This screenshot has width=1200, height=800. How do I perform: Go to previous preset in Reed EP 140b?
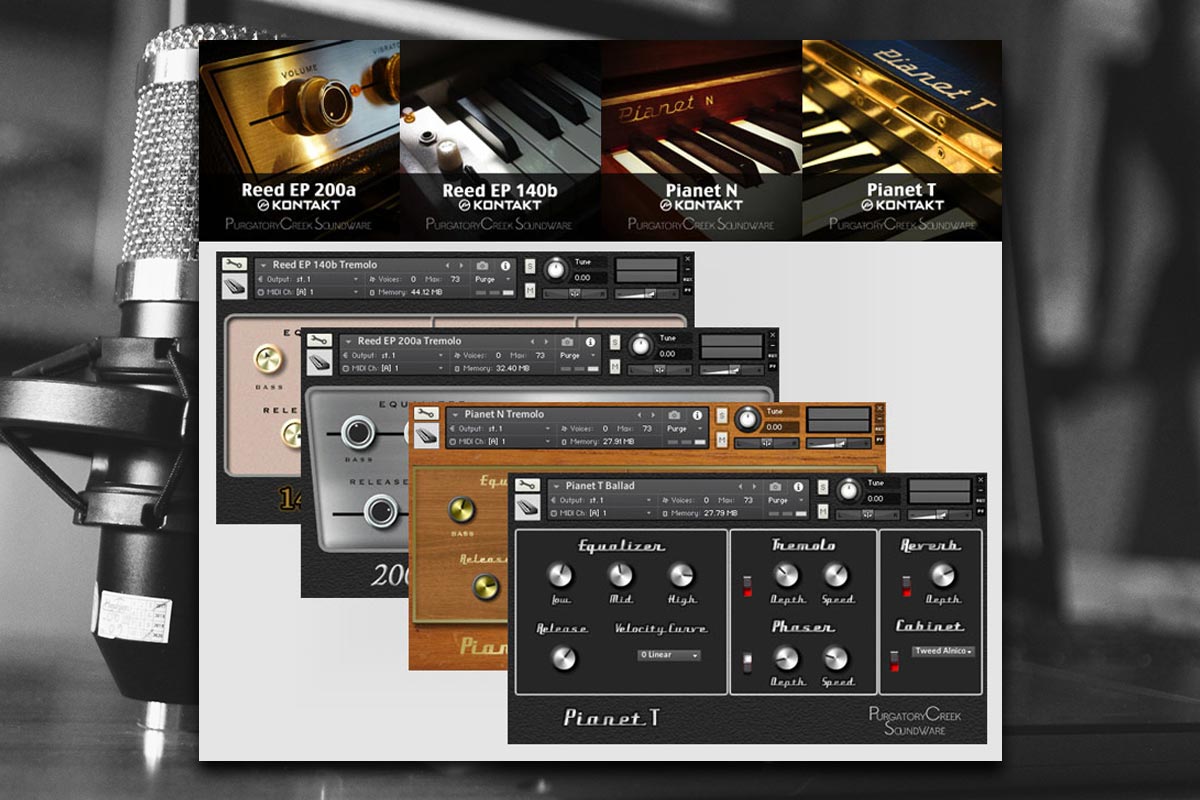pos(447,265)
